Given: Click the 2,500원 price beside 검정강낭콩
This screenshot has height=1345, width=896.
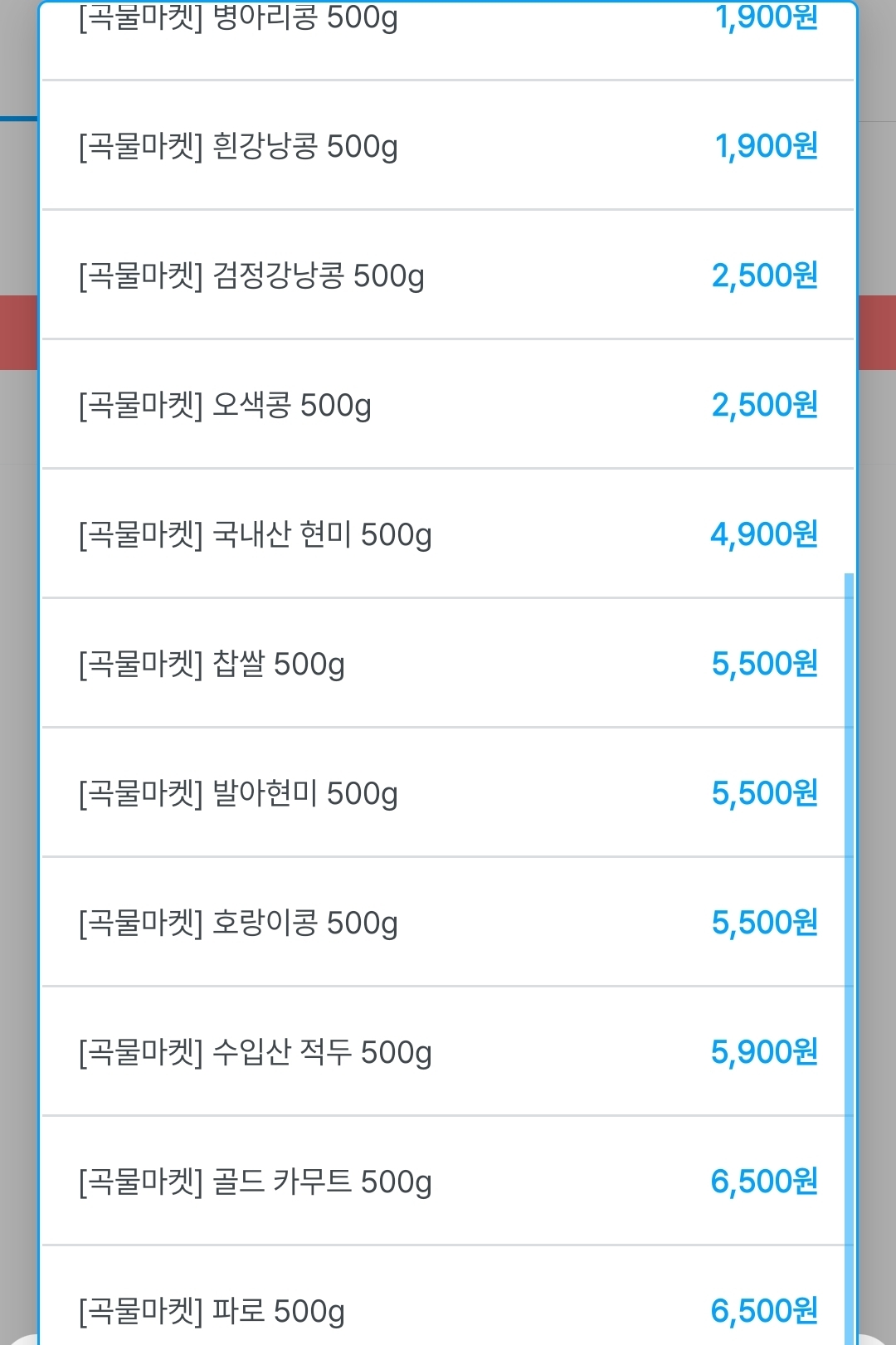Looking at the screenshot, I should (x=765, y=276).
